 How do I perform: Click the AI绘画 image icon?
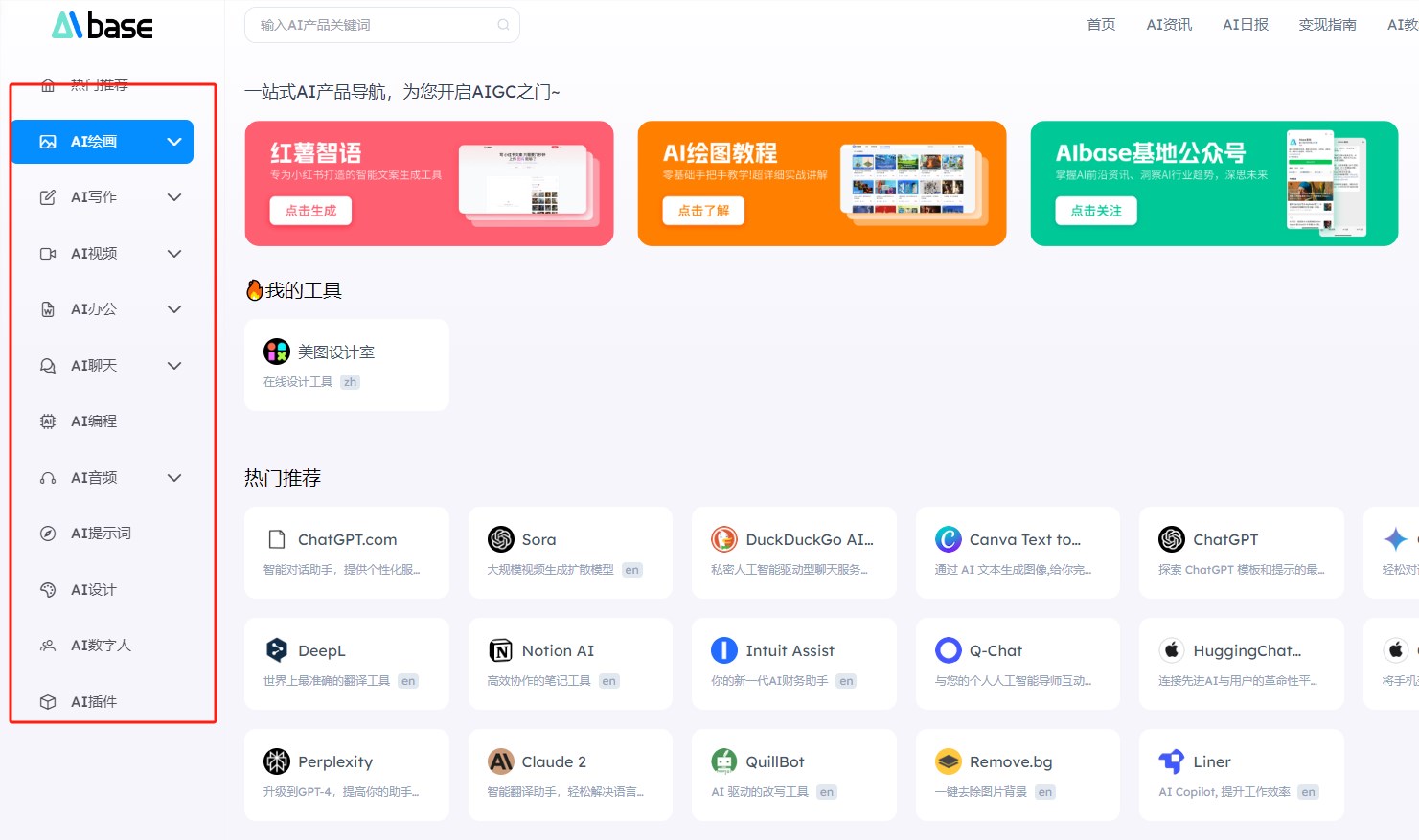[48, 142]
